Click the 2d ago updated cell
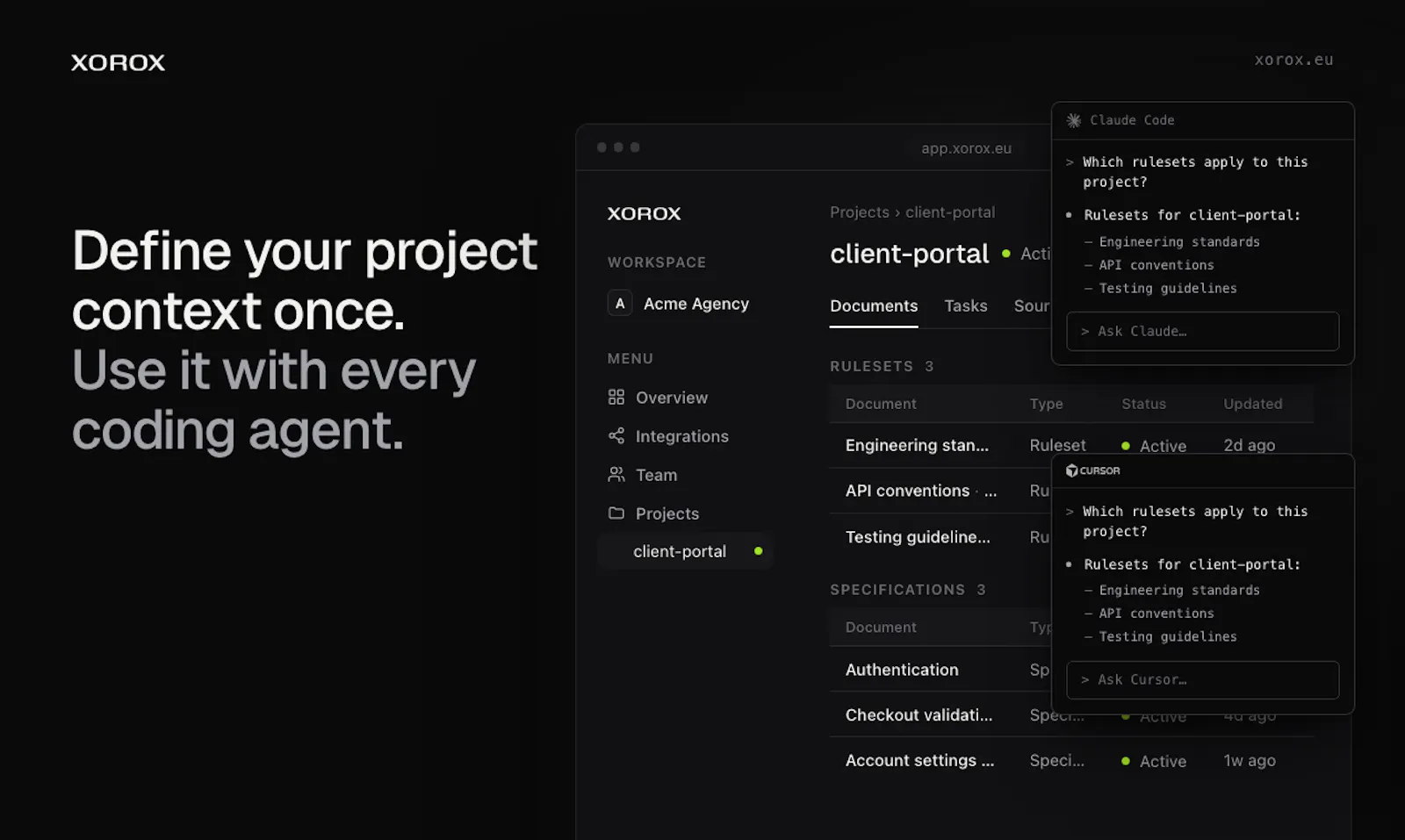The height and width of the screenshot is (840, 1405). (1249, 445)
